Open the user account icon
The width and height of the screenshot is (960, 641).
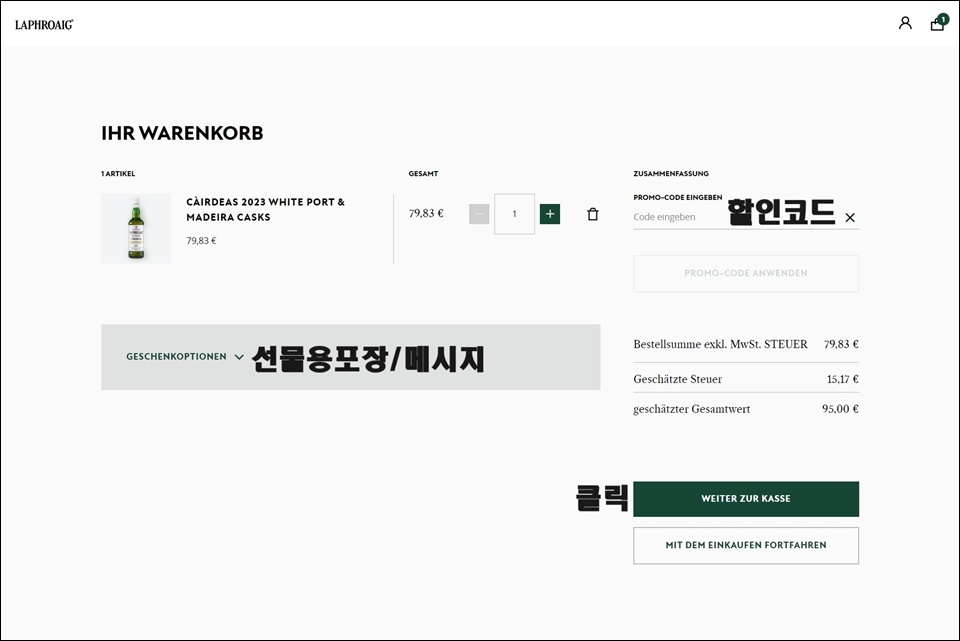905,23
